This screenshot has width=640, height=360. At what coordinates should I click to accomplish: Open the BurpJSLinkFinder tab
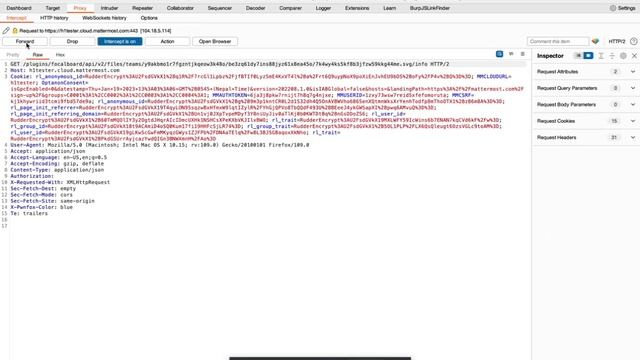(x=430, y=8)
